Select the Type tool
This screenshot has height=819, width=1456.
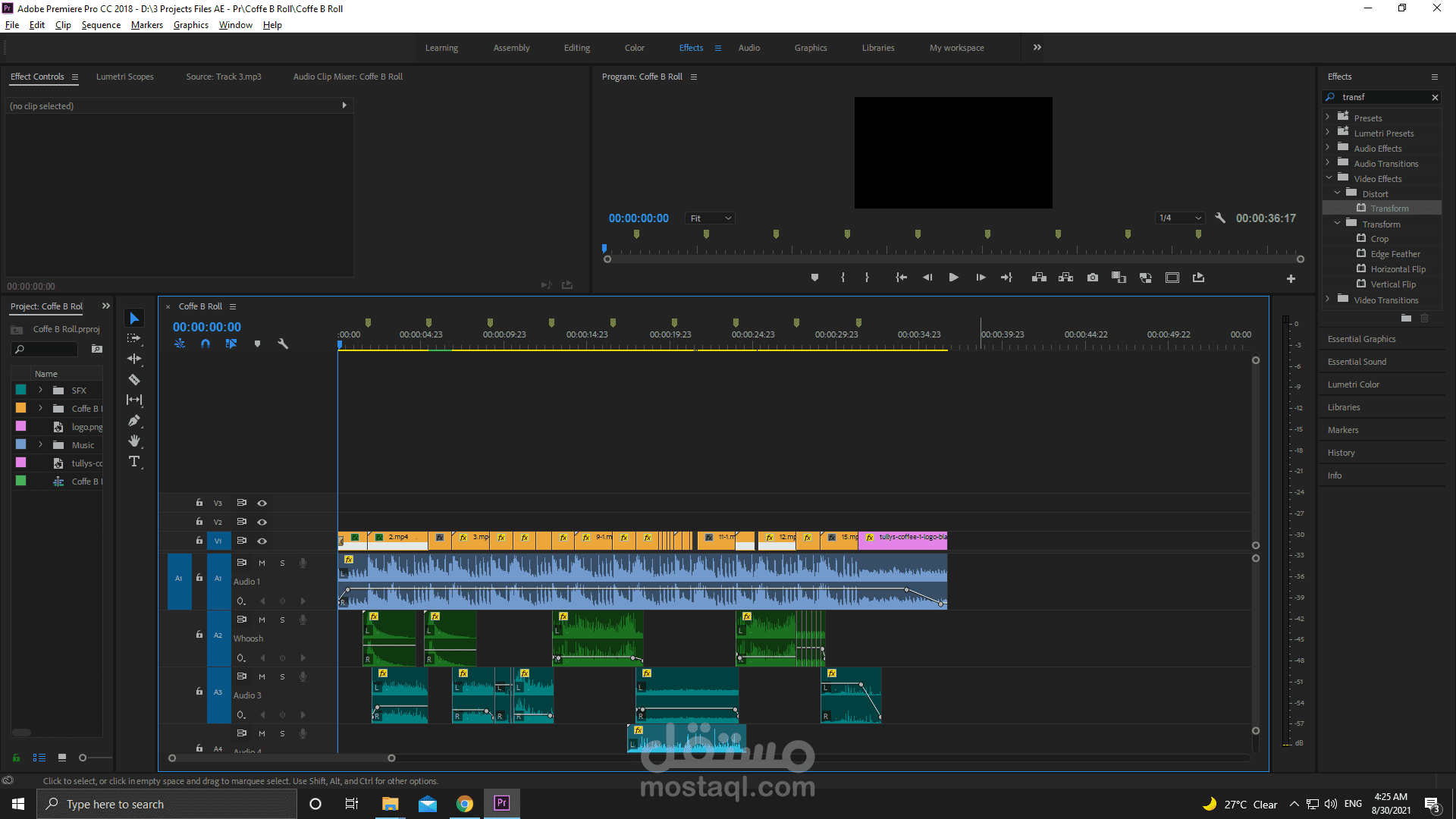coord(134,461)
